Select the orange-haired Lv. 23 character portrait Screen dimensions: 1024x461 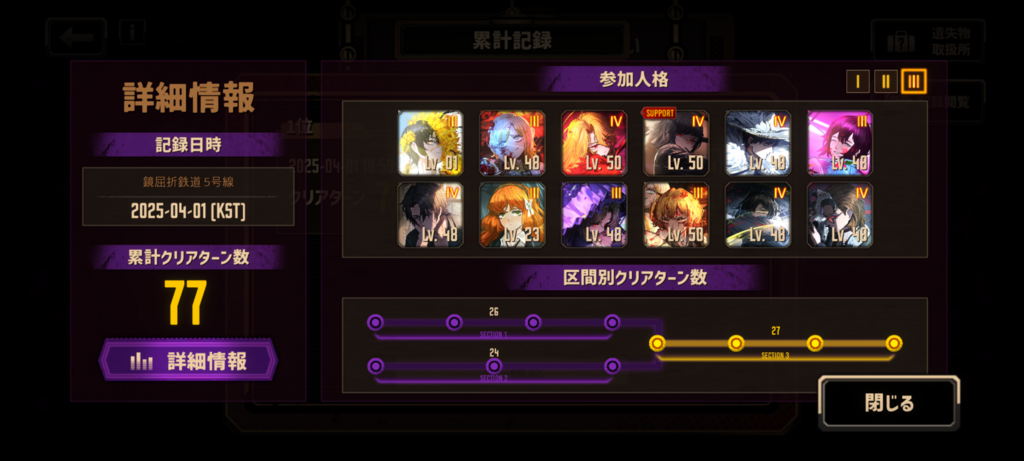[513, 215]
